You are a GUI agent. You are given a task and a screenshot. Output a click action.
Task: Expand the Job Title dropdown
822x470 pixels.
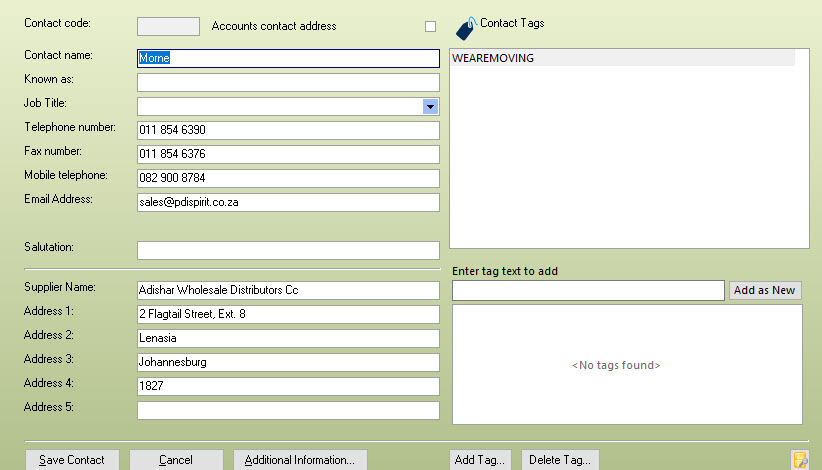point(430,106)
